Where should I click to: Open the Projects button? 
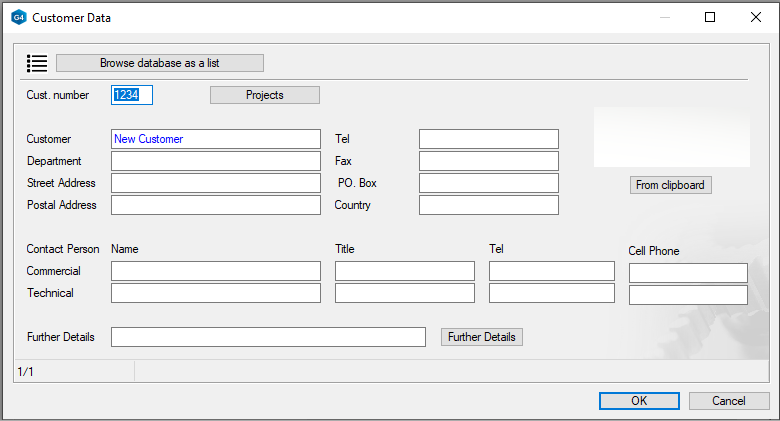[x=264, y=95]
